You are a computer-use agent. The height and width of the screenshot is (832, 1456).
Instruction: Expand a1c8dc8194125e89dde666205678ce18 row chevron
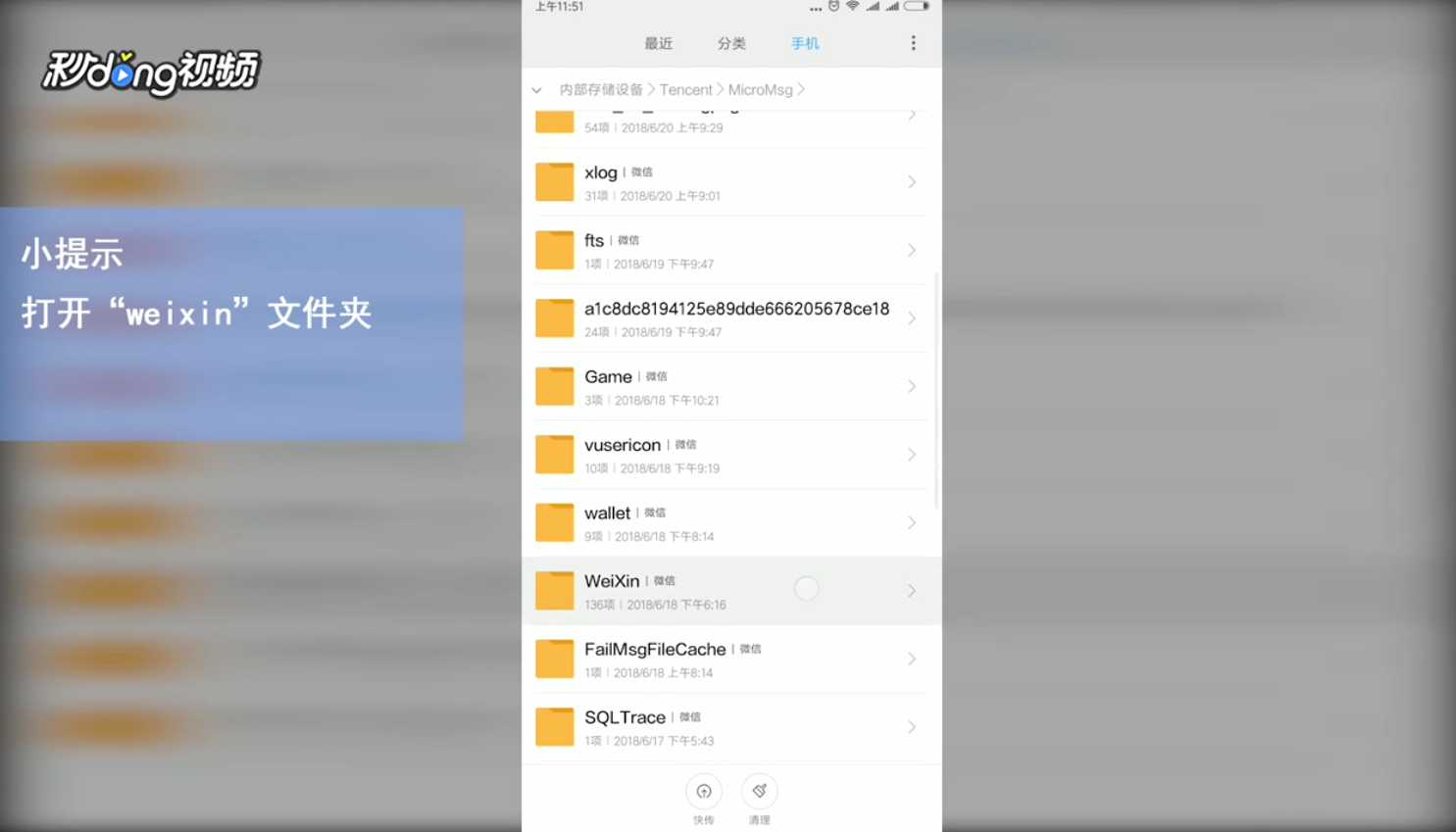coord(912,318)
